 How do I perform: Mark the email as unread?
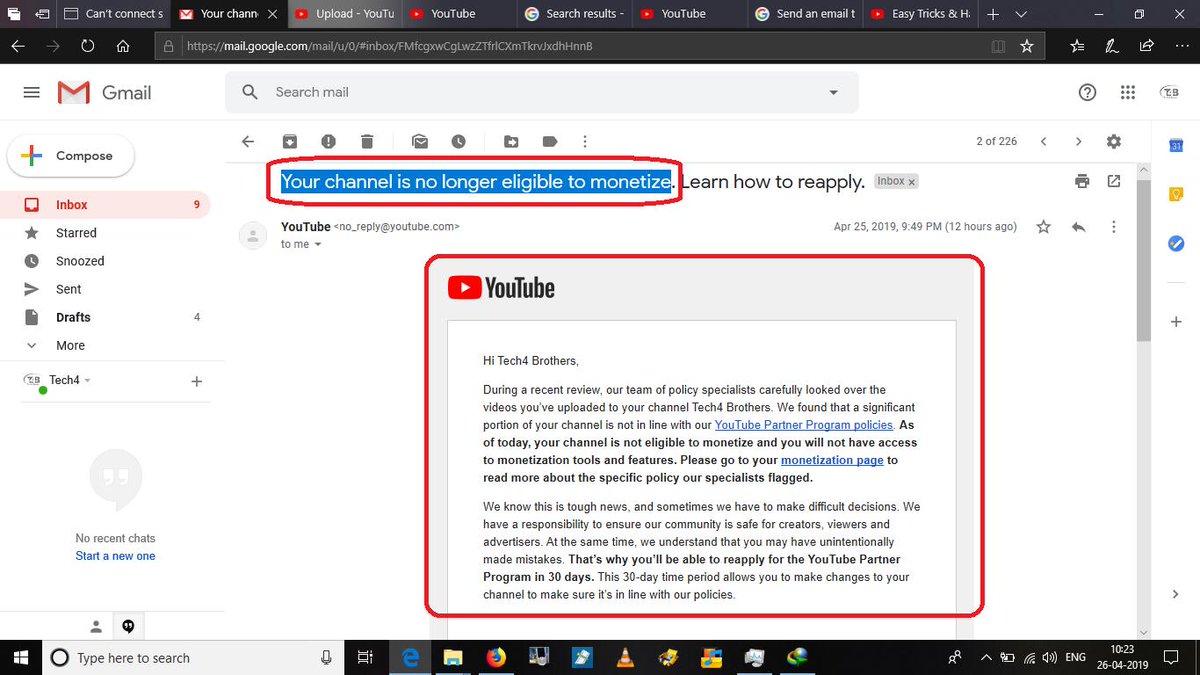420,141
